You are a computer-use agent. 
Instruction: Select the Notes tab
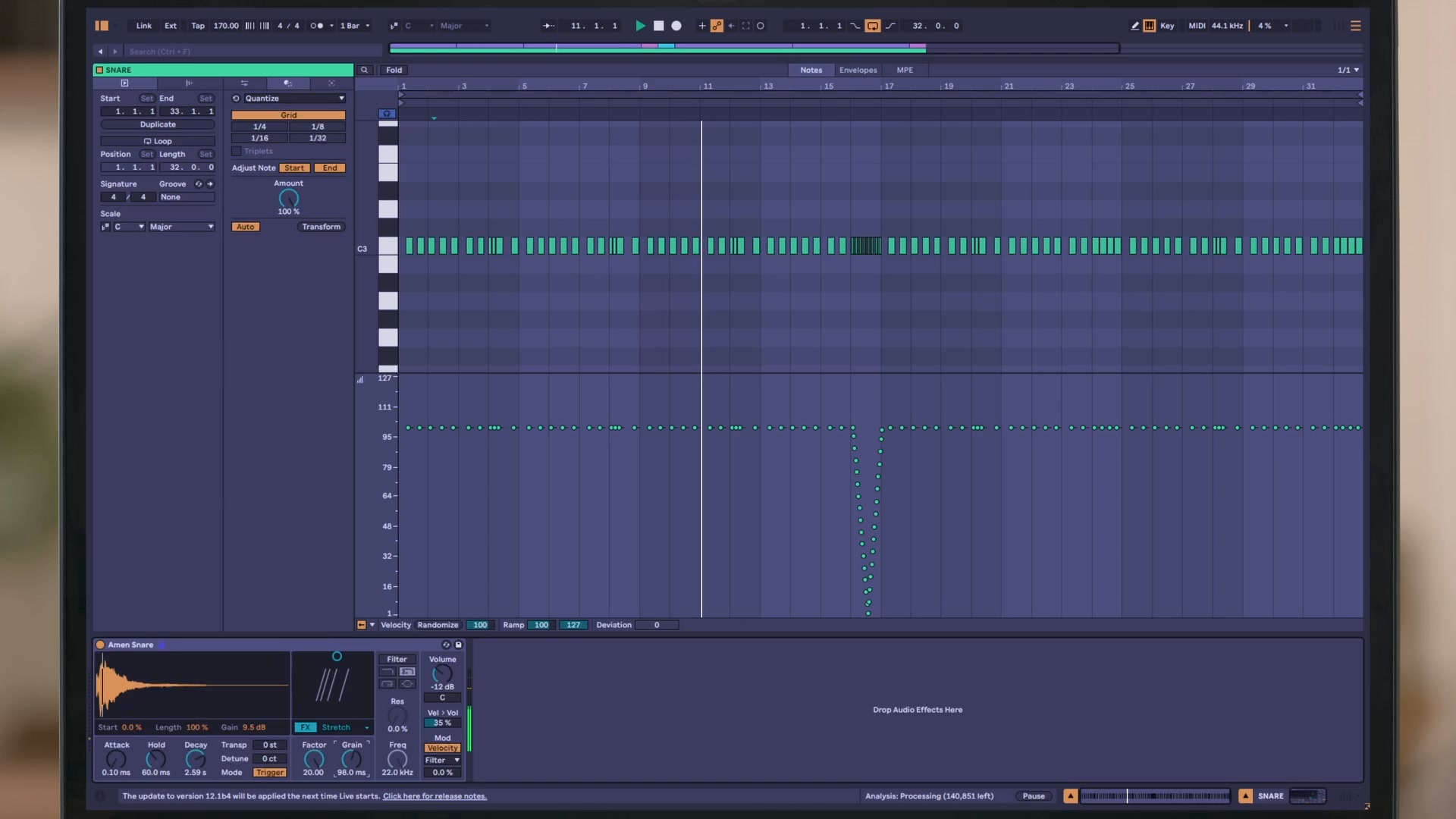[x=811, y=70]
